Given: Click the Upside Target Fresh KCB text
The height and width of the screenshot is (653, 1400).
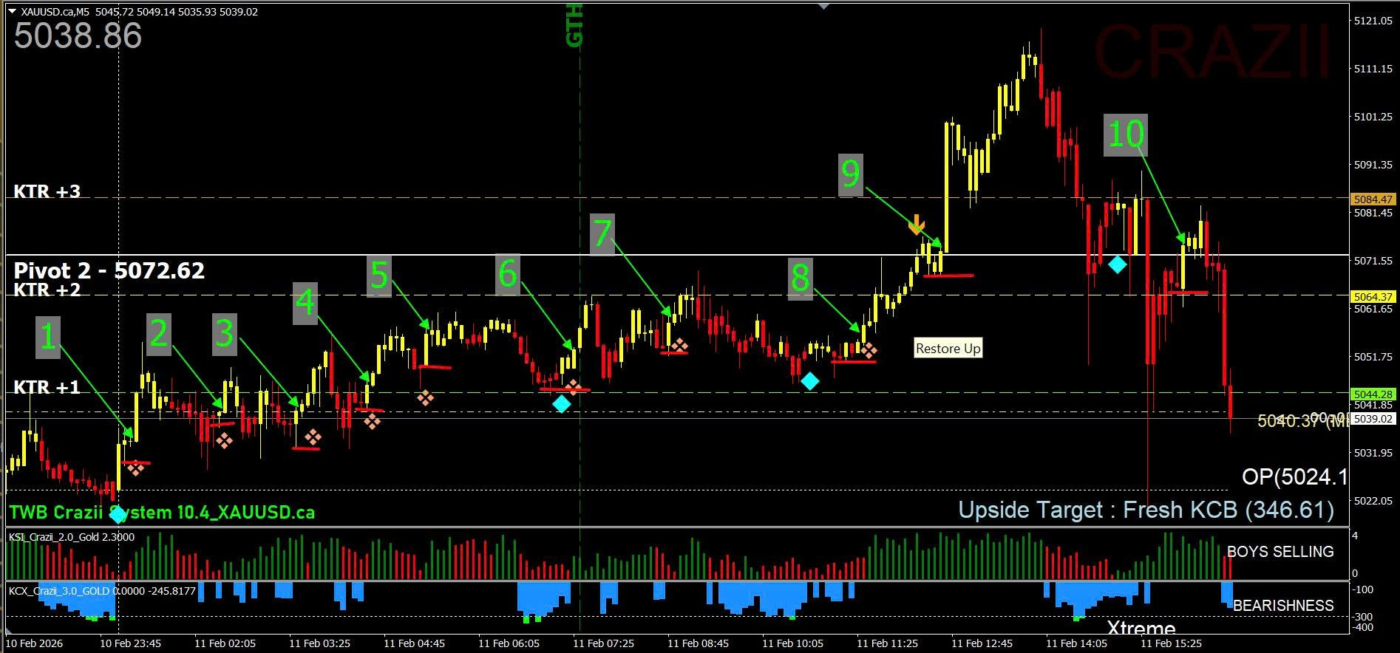Looking at the screenshot, I should tap(1145, 510).
